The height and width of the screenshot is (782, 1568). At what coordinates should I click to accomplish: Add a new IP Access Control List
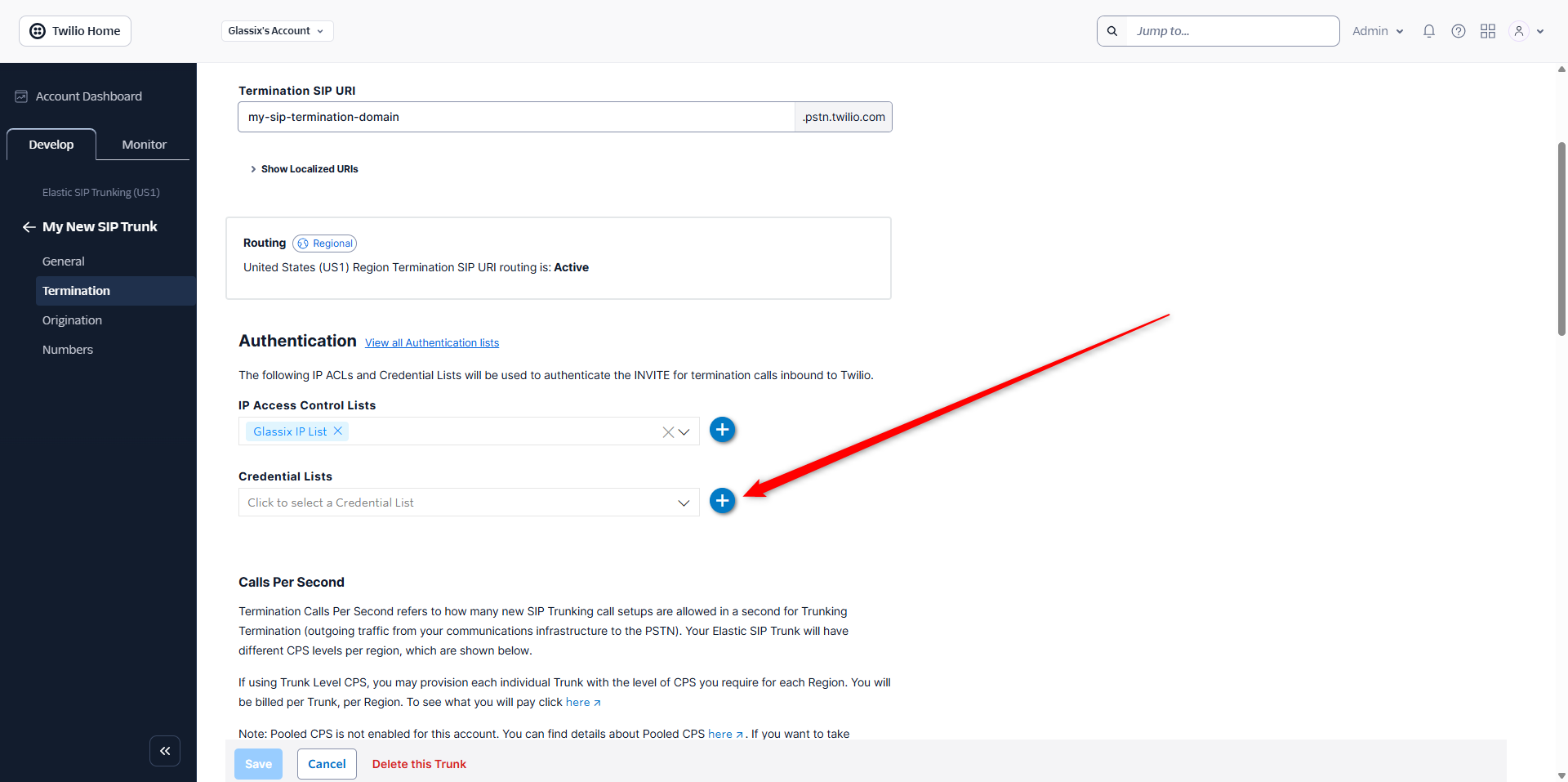click(722, 430)
